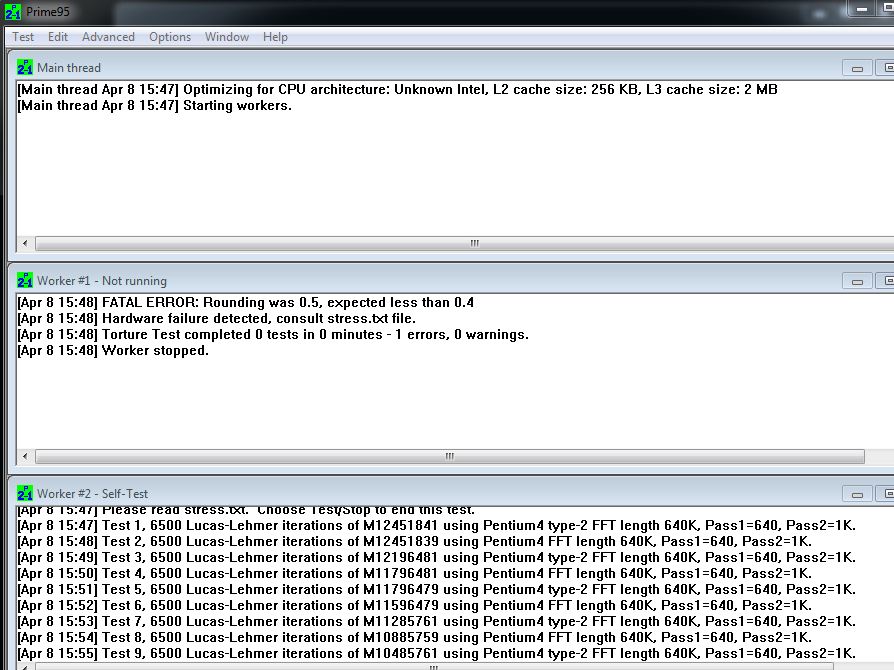
Task: Click the Test 6 M11596479 log line
Action: (415, 605)
